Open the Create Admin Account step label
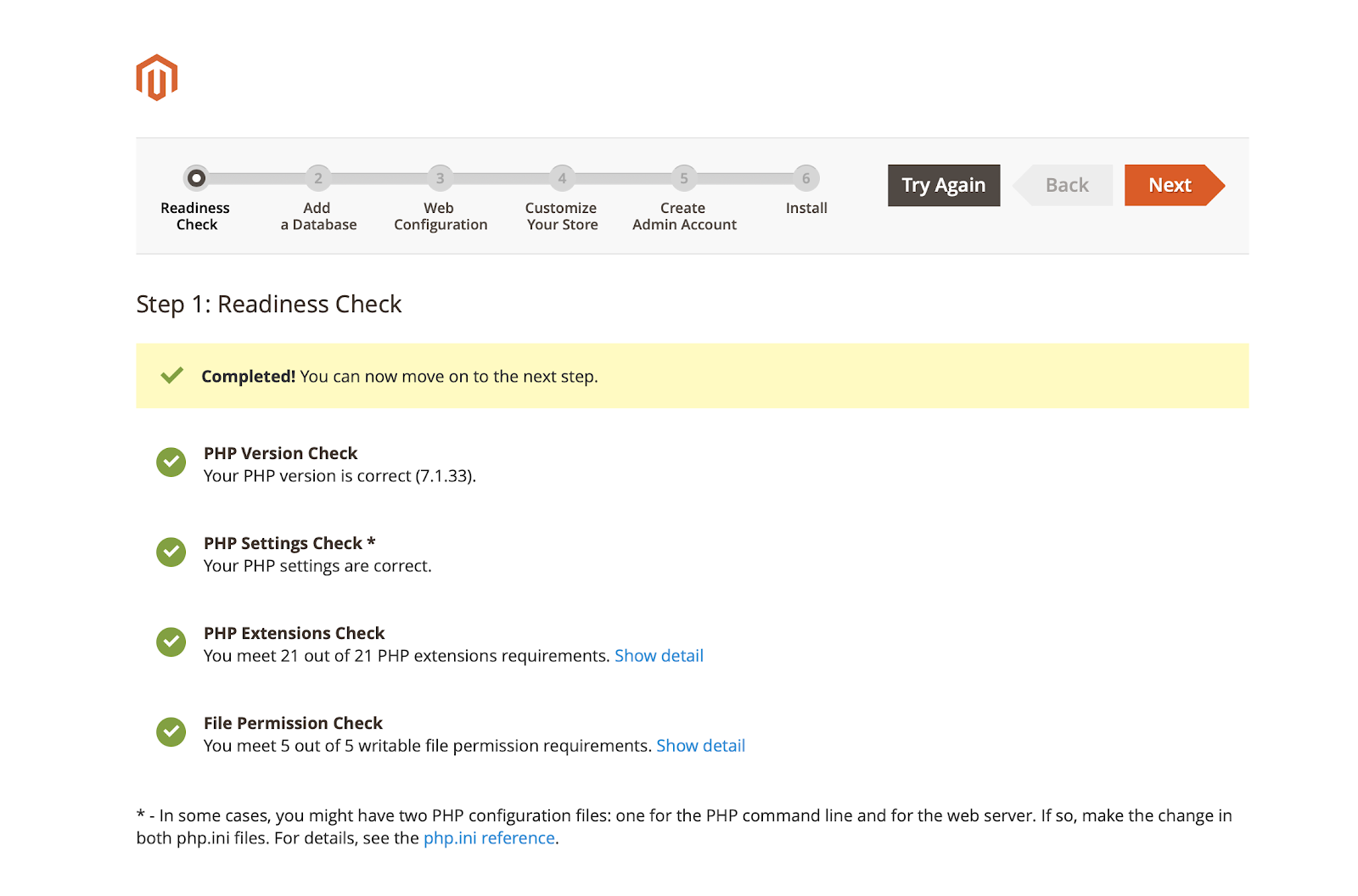This screenshot has height=896, width=1358. pos(684,216)
